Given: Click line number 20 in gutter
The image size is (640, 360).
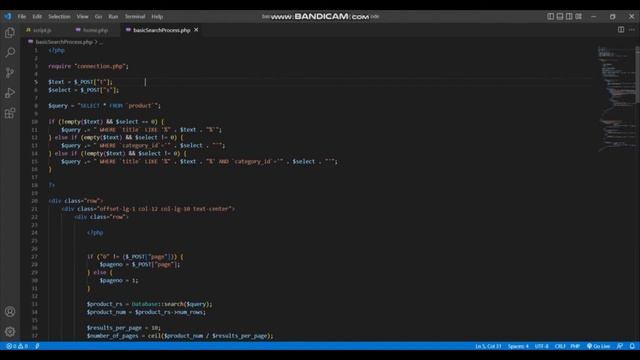Looking at the screenshot, I should tap(35, 201).
